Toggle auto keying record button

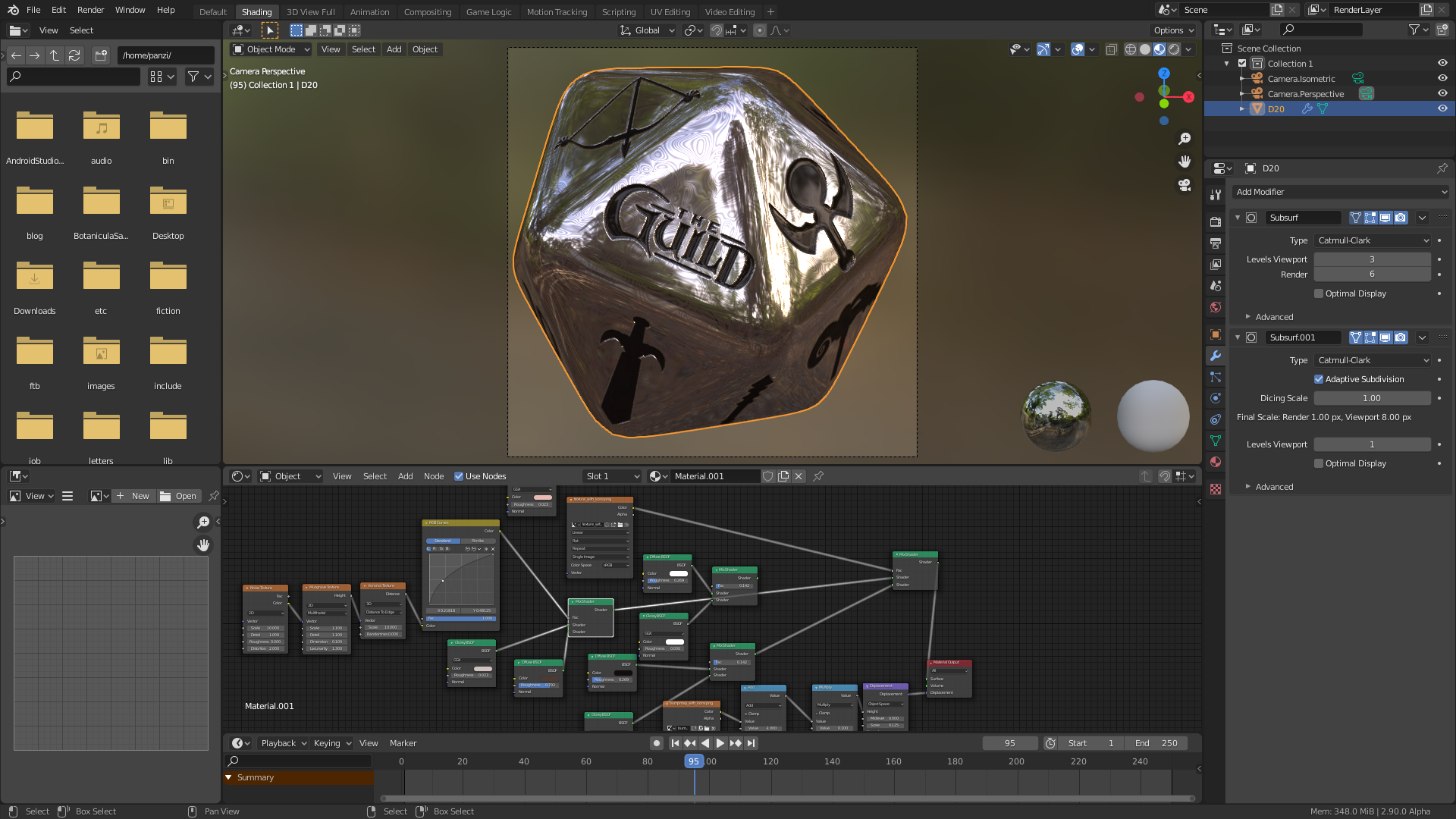pyautogui.click(x=657, y=743)
